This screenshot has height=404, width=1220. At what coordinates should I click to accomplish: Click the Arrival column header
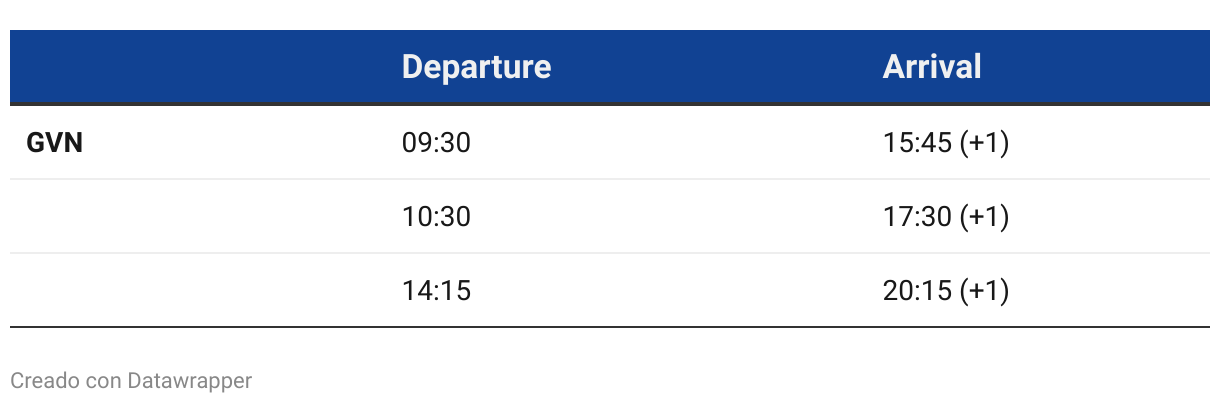click(932, 67)
